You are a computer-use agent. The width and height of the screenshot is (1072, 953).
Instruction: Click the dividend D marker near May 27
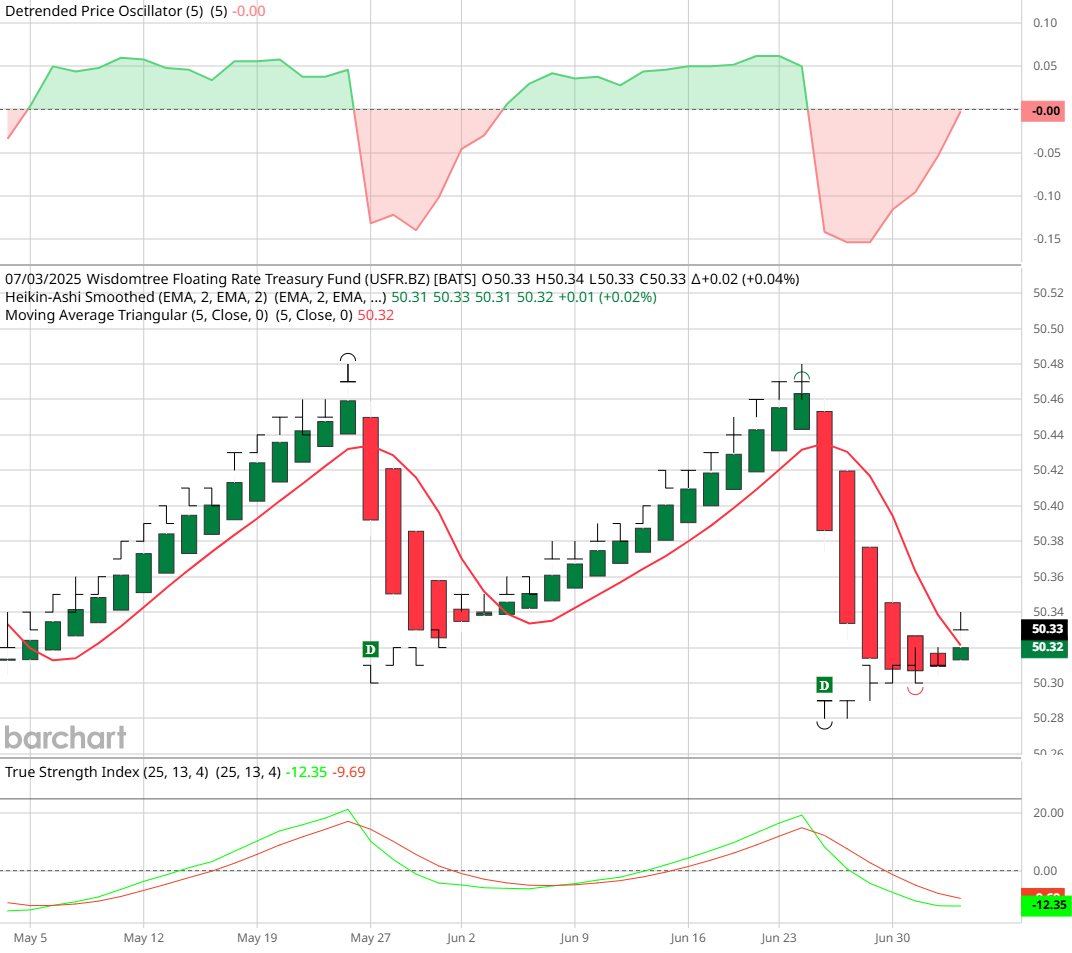pyautogui.click(x=370, y=649)
